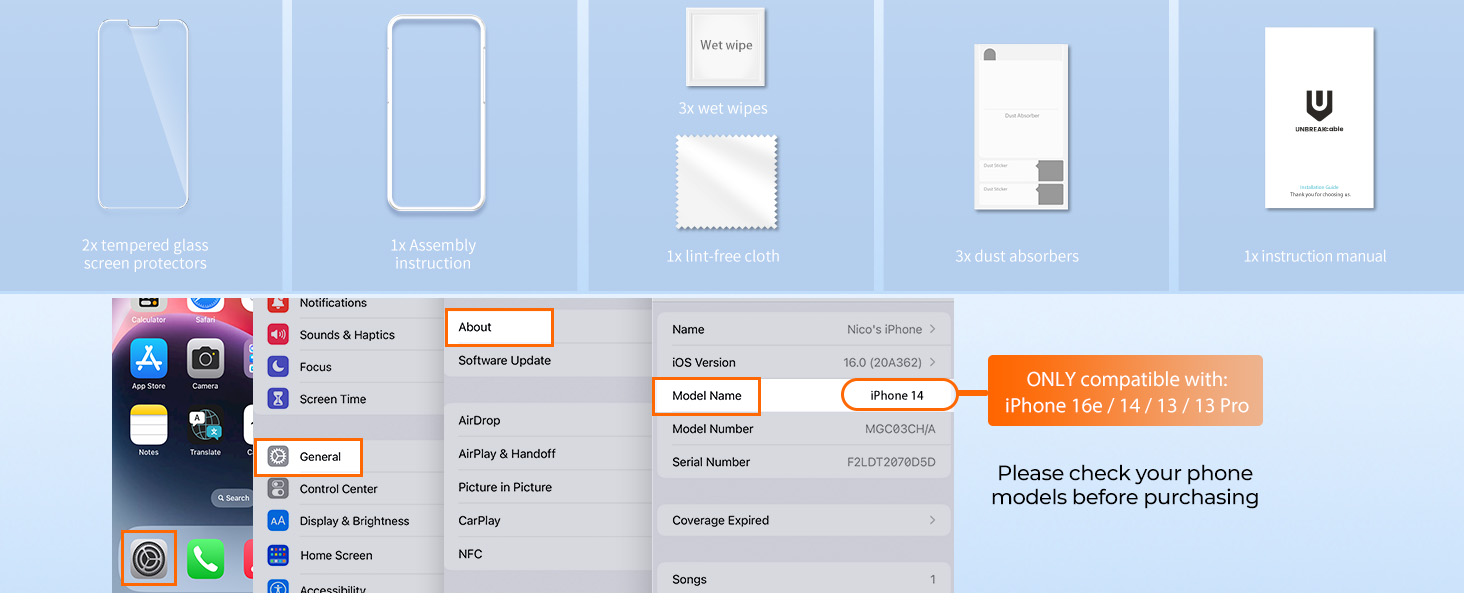
Task: Click the orange ONLY compatible with banner
Action: 1125,391
